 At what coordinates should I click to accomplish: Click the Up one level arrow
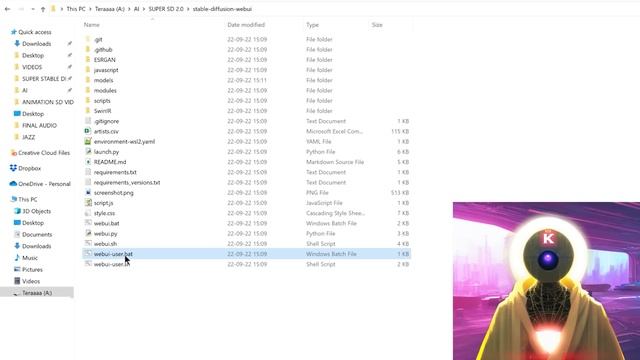tap(43, 9)
